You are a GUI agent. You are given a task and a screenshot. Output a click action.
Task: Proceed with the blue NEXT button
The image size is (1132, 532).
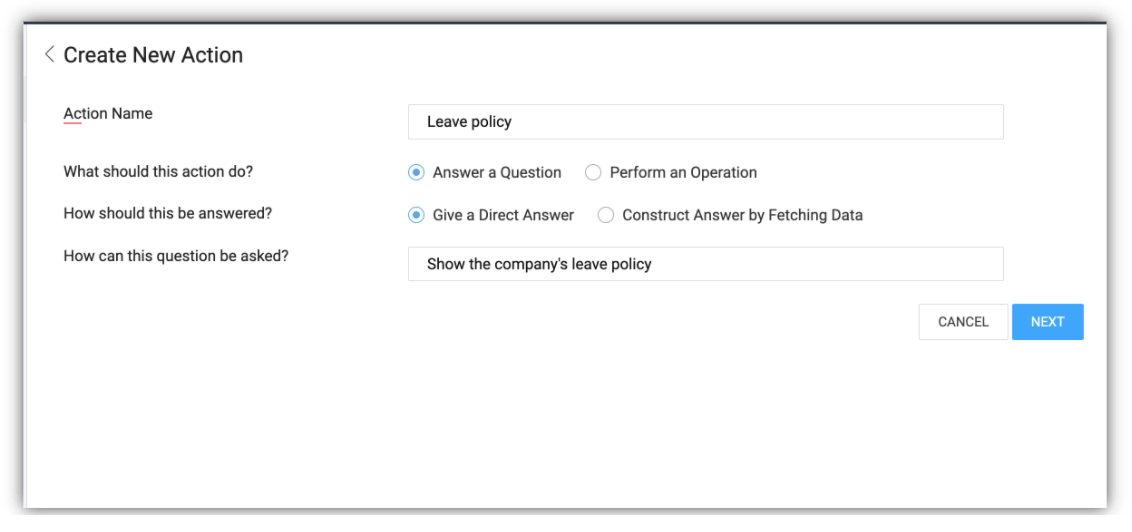(x=1047, y=322)
